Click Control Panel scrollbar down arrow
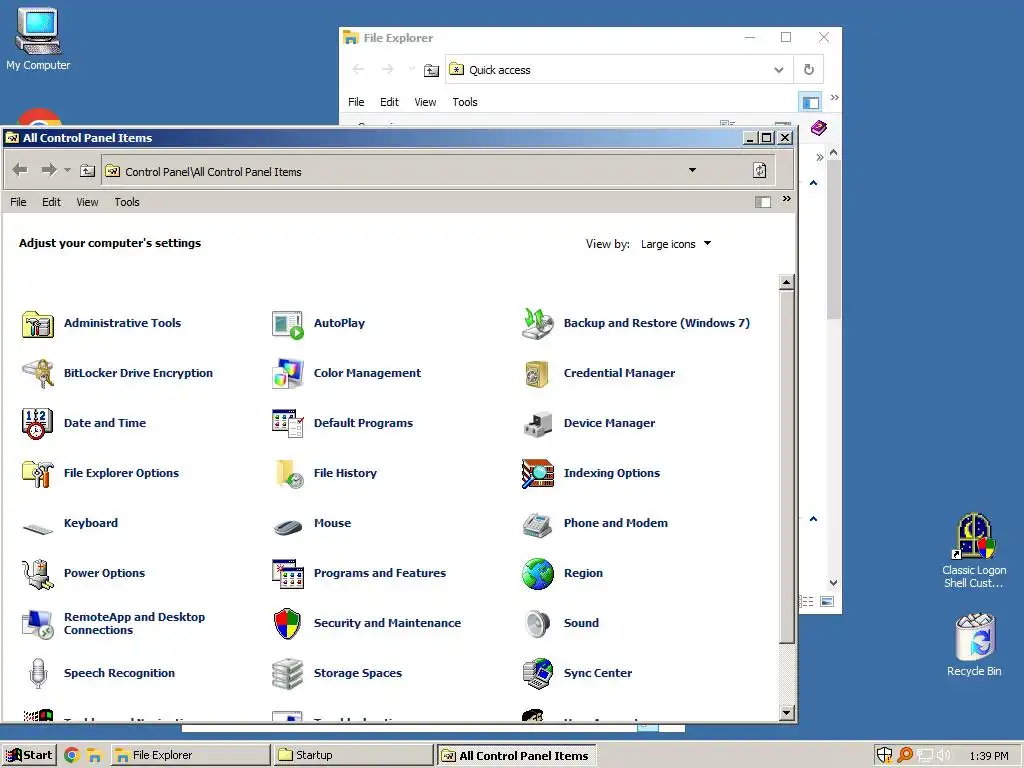 [787, 713]
